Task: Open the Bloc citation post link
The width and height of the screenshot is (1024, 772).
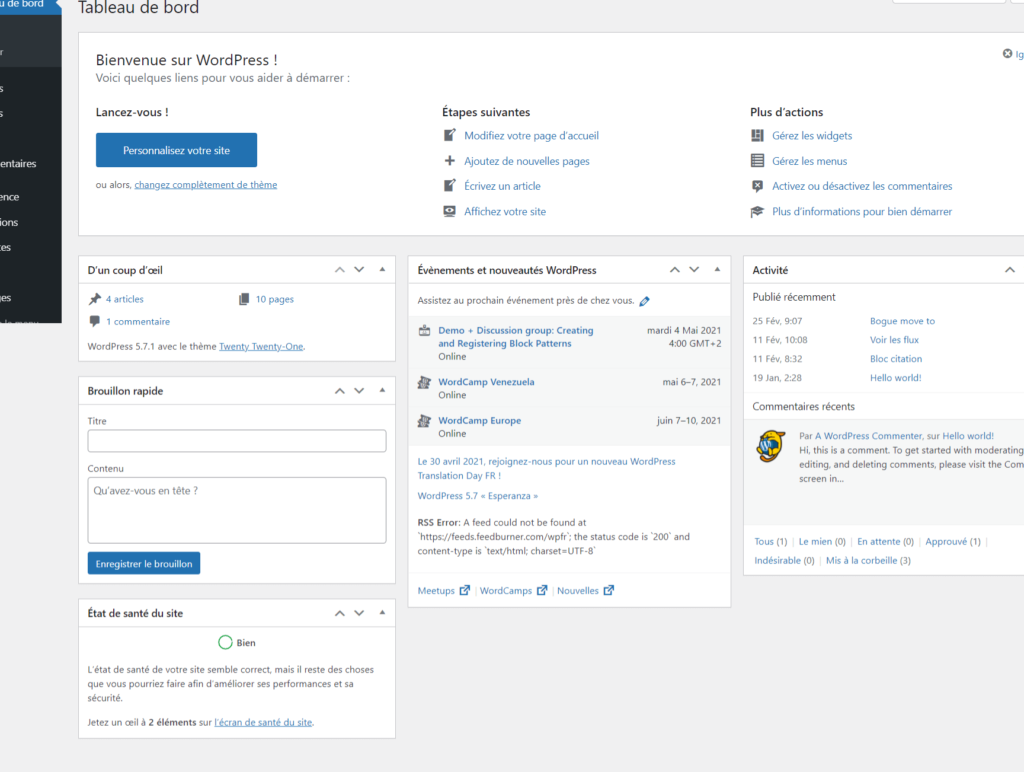Action: tap(896, 359)
